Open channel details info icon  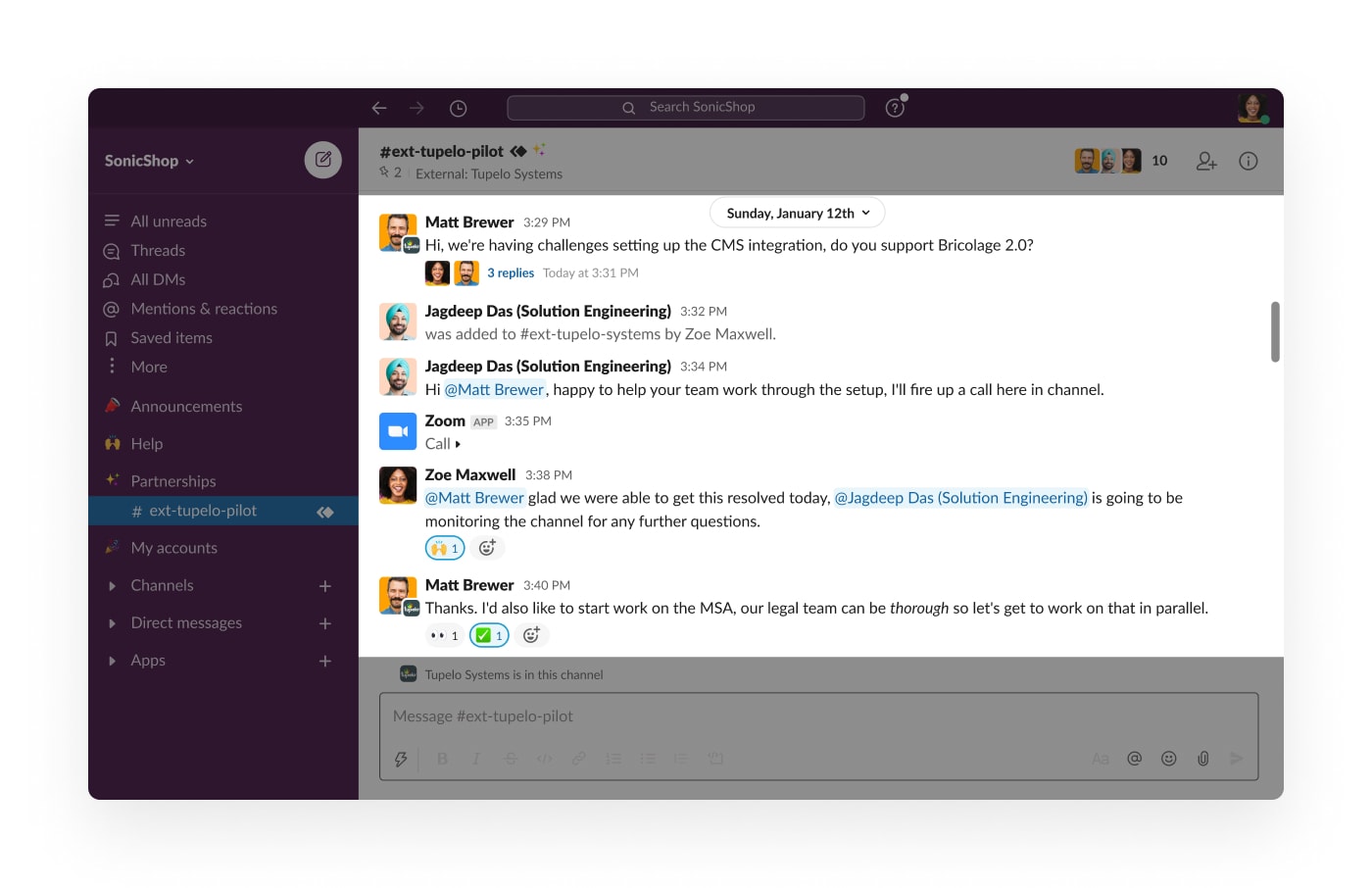[x=1248, y=161]
